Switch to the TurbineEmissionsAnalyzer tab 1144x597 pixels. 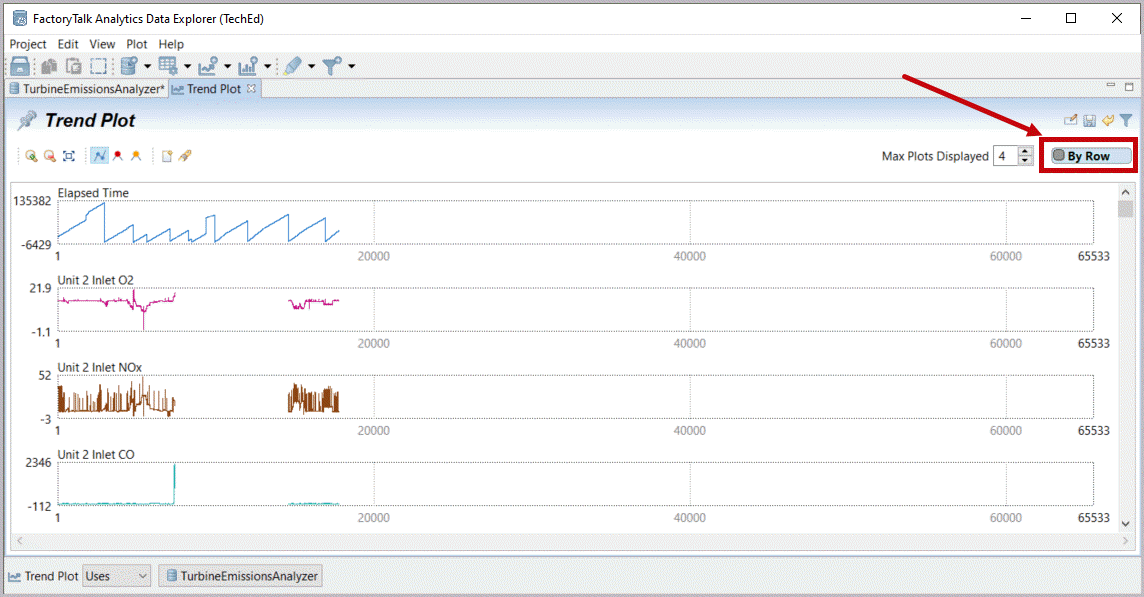(x=86, y=89)
